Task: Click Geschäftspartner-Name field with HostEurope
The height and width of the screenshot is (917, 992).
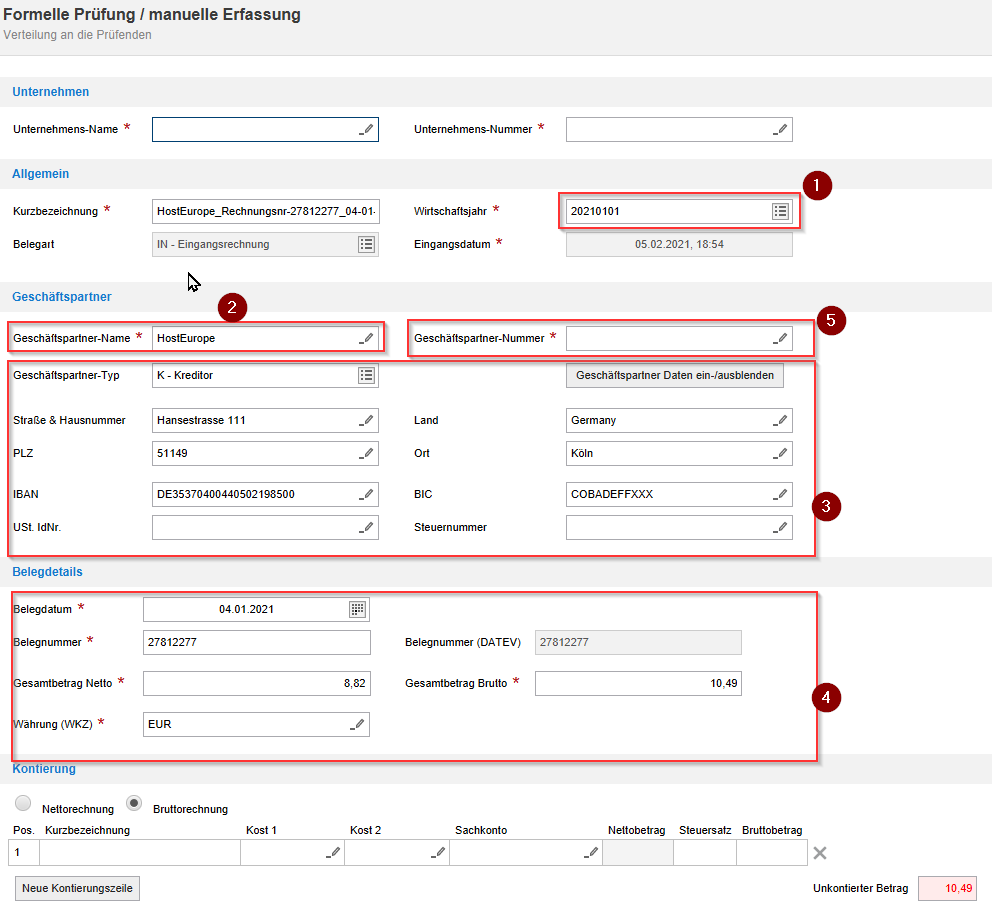Action: 265,339
